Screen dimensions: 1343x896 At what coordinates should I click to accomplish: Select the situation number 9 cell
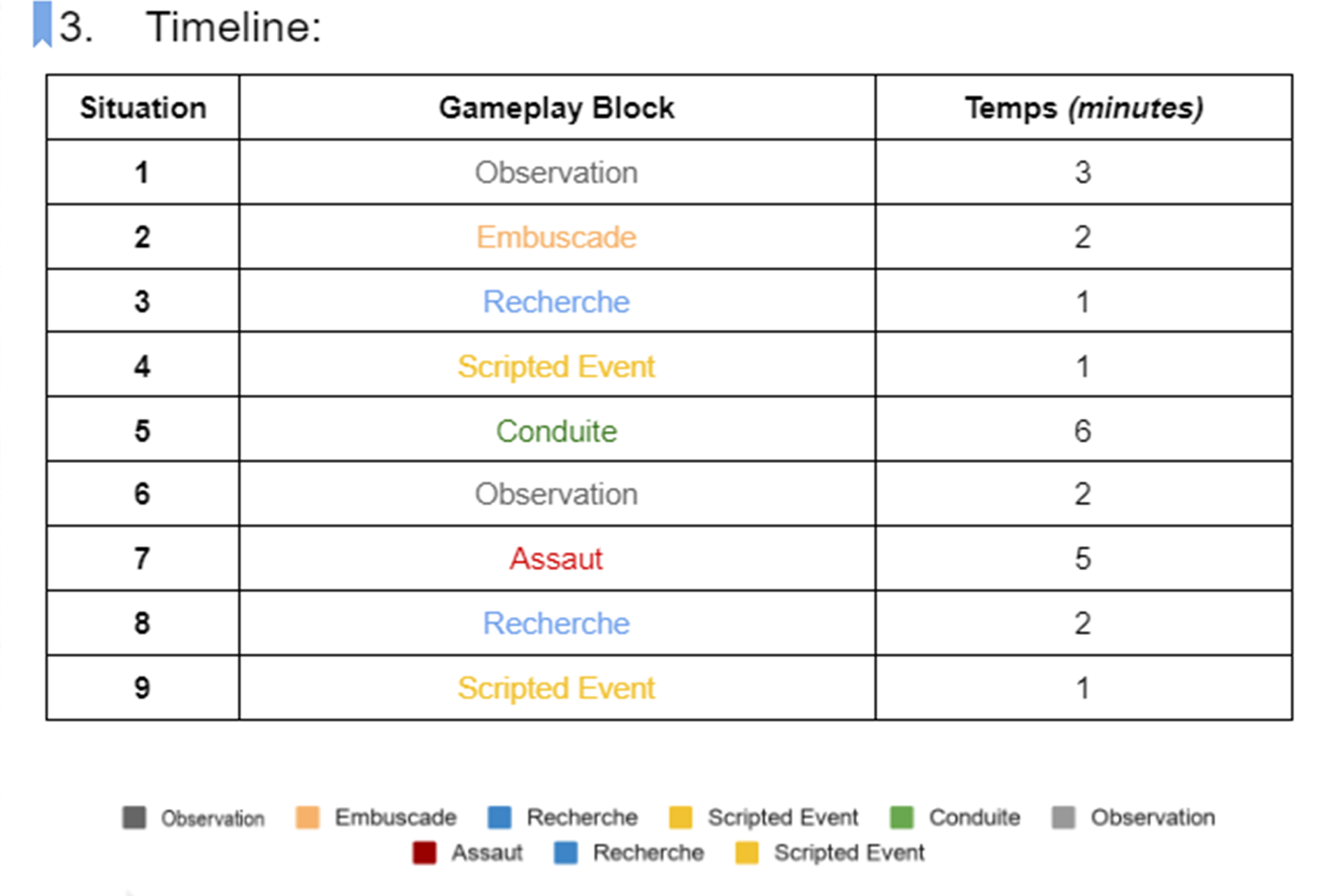[x=143, y=688]
